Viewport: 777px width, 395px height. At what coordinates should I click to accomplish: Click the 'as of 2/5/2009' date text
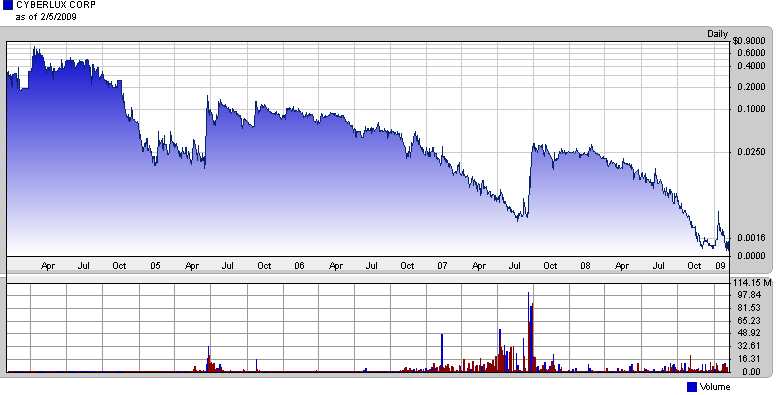(x=46, y=17)
